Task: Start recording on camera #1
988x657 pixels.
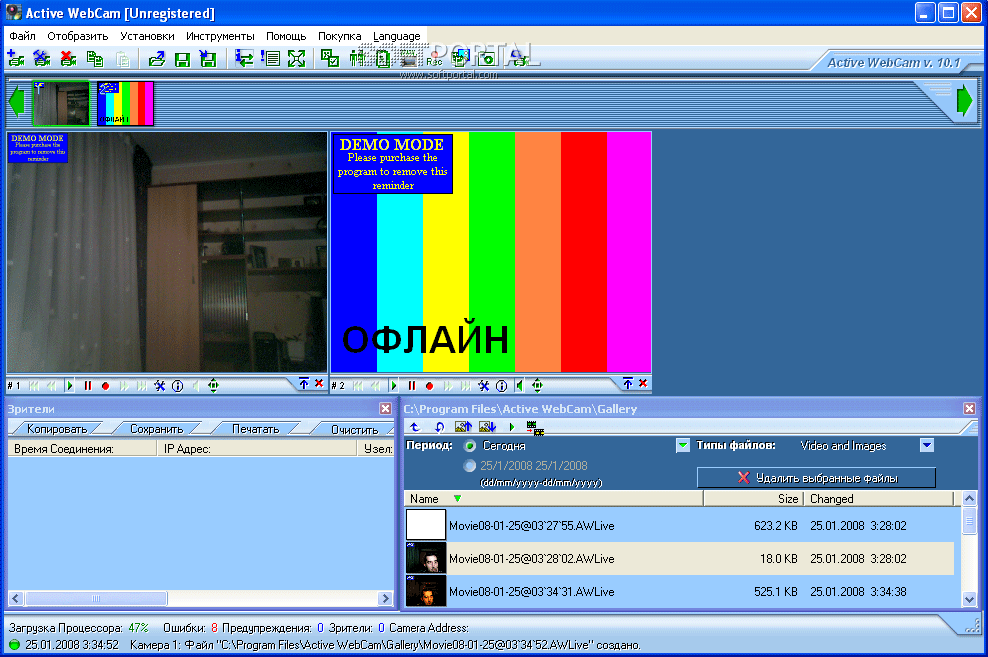Action: [x=105, y=386]
